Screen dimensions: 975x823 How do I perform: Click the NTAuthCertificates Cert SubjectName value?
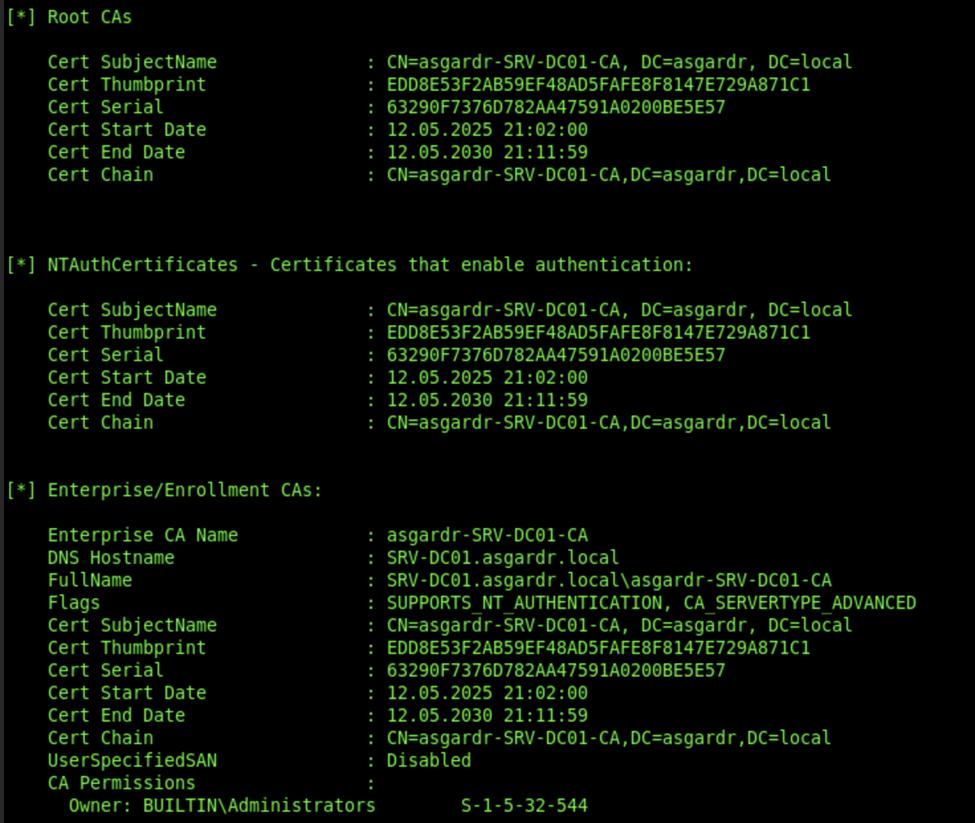(619, 310)
